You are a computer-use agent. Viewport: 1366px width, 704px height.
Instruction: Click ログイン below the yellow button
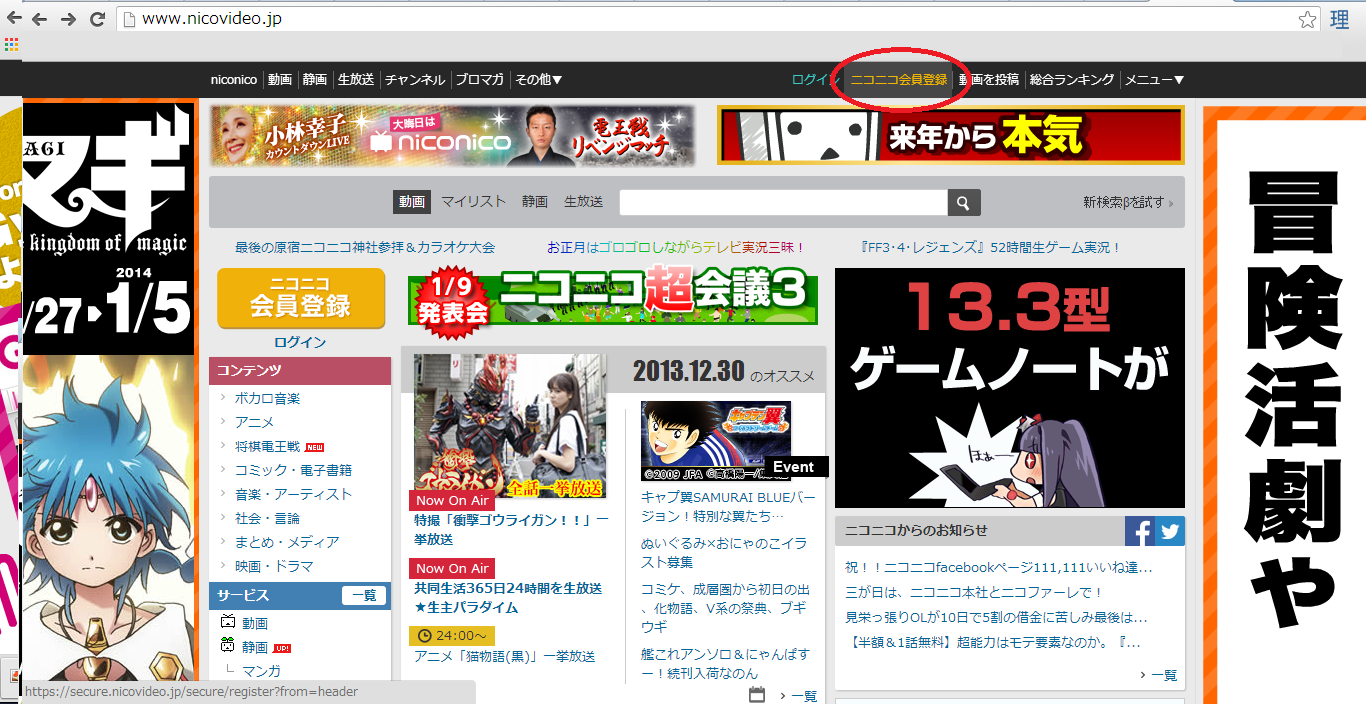point(300,342)
